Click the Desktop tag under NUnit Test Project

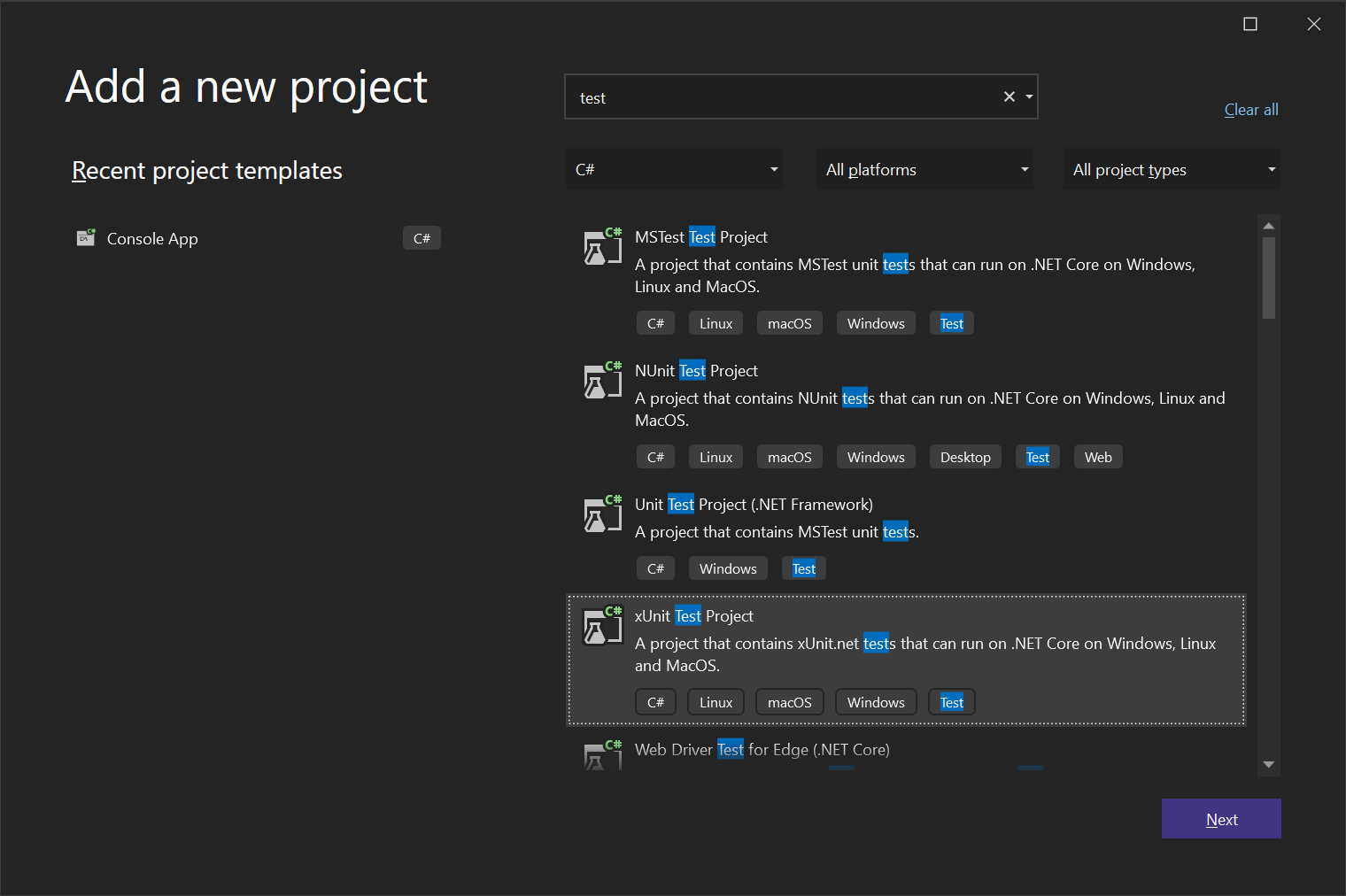pyautogui.click(x=965, y=457)
